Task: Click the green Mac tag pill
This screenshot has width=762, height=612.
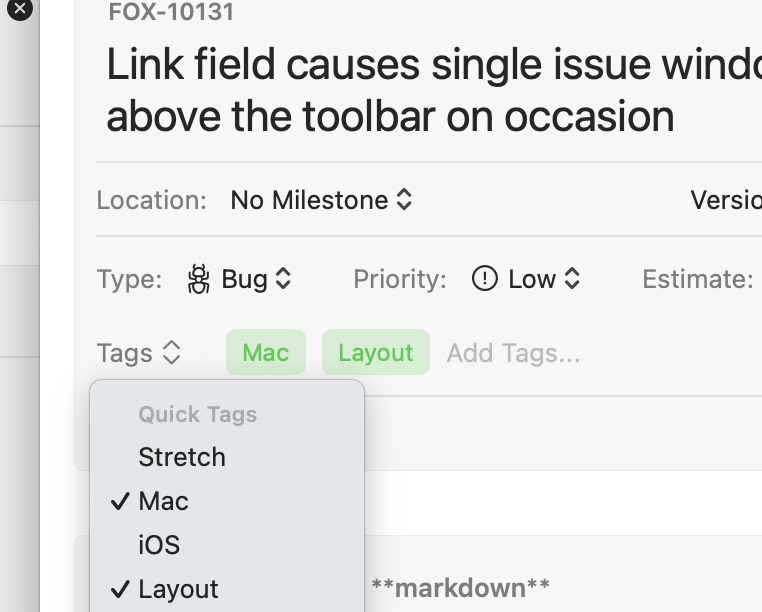Action: pos(266,353)
